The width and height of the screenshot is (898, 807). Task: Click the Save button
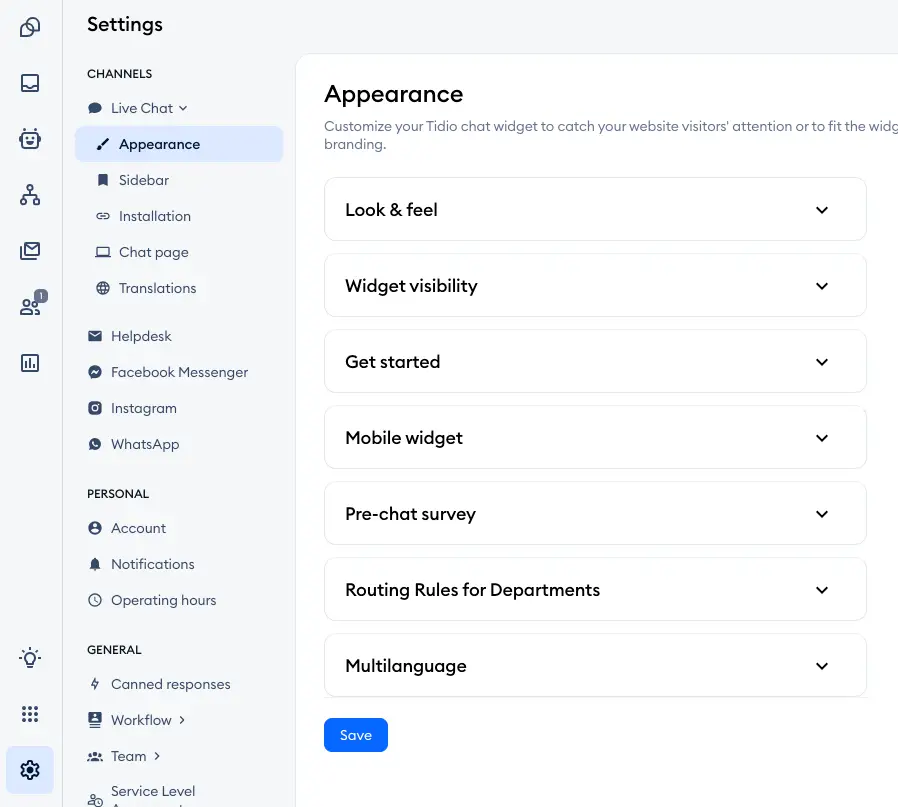click(x=356, y=735)
